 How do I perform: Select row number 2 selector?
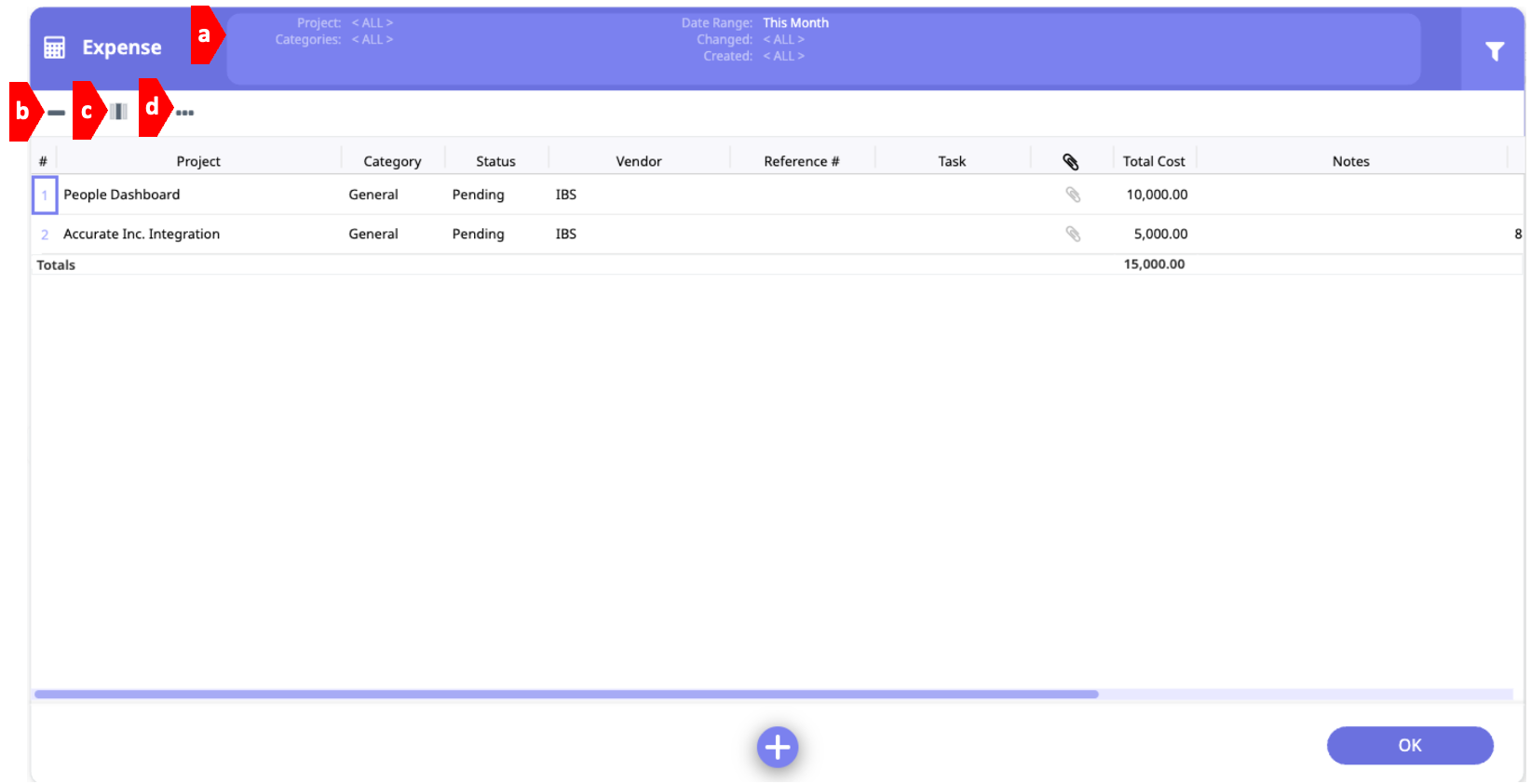click(x=45, y=235)
